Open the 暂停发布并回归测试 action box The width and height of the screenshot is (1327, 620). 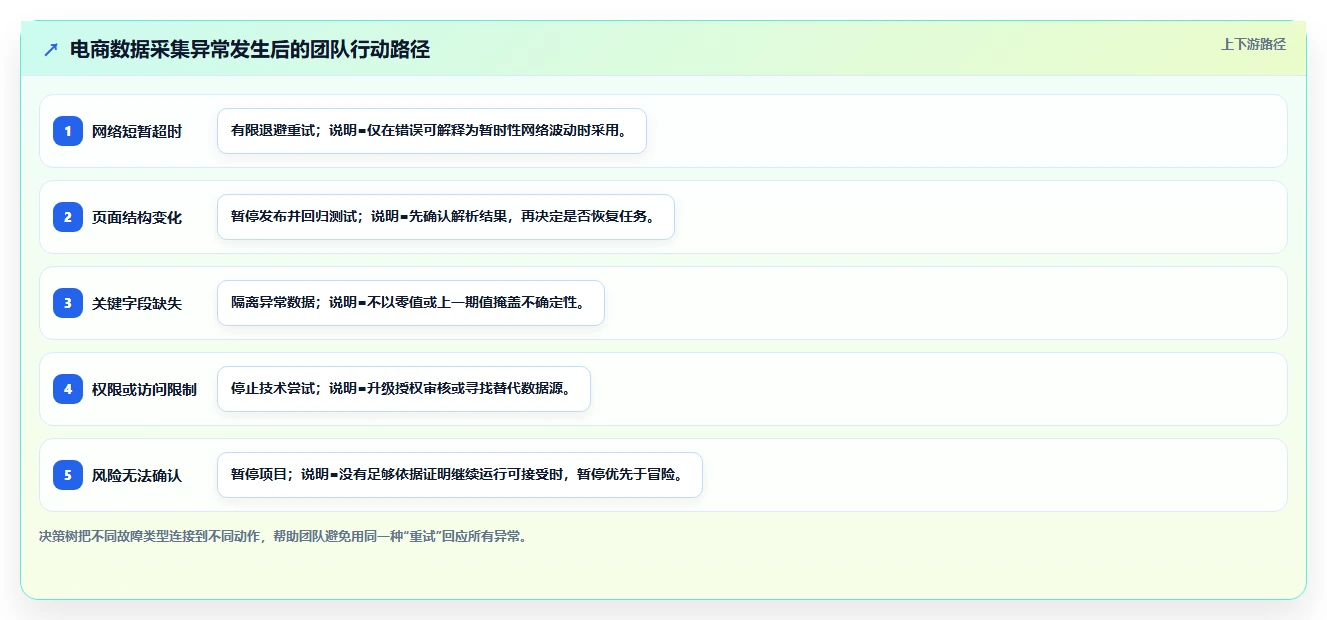point(446,217)
